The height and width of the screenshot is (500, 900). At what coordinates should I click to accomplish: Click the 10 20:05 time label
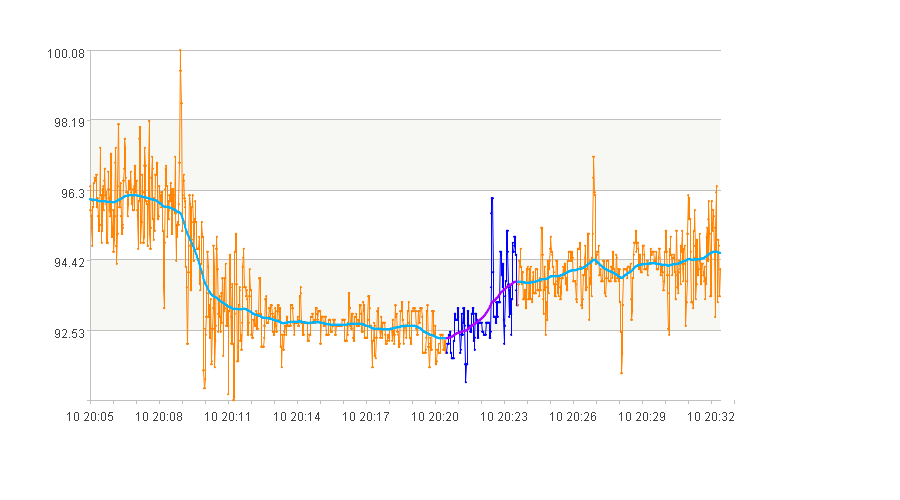(x=90, y=417)
